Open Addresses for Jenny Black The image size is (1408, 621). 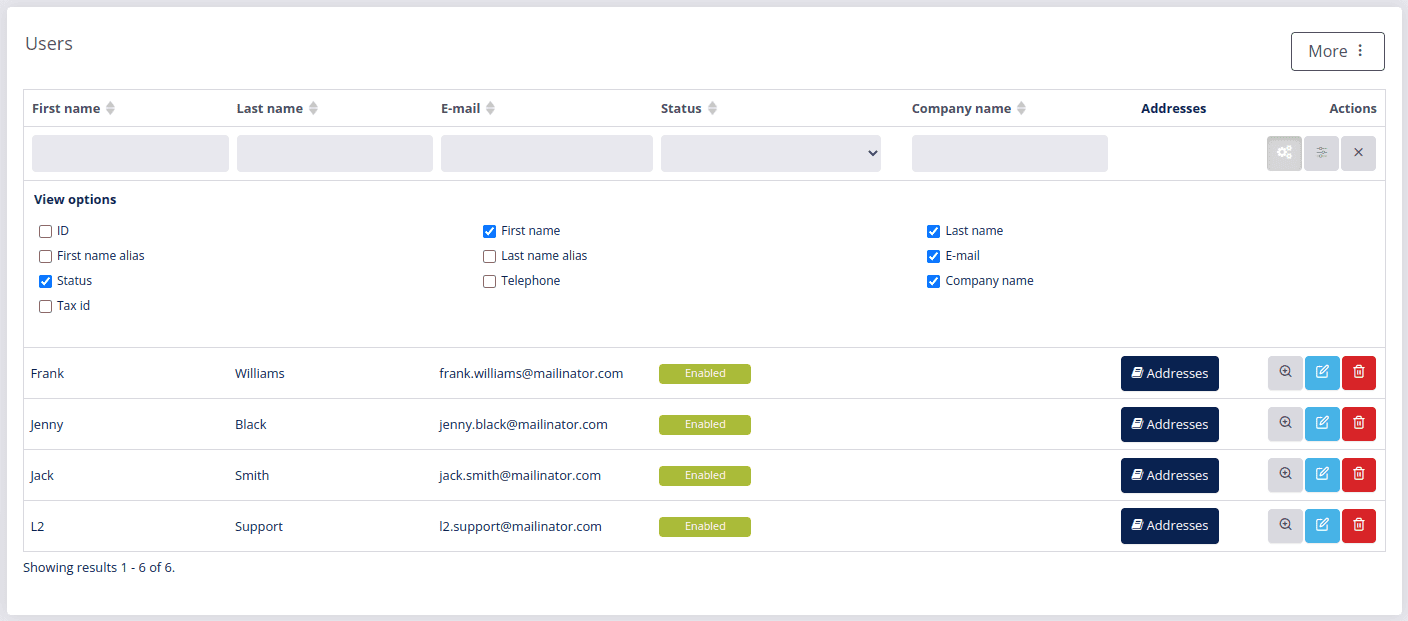(1169, 424)
